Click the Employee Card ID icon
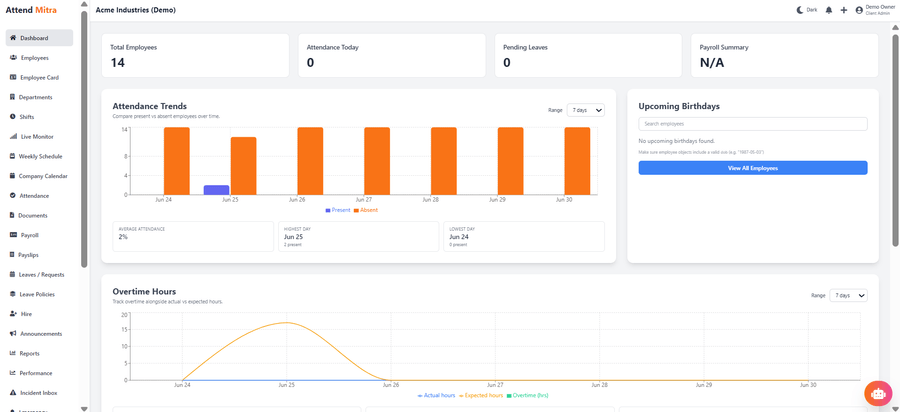 (13, 77)
